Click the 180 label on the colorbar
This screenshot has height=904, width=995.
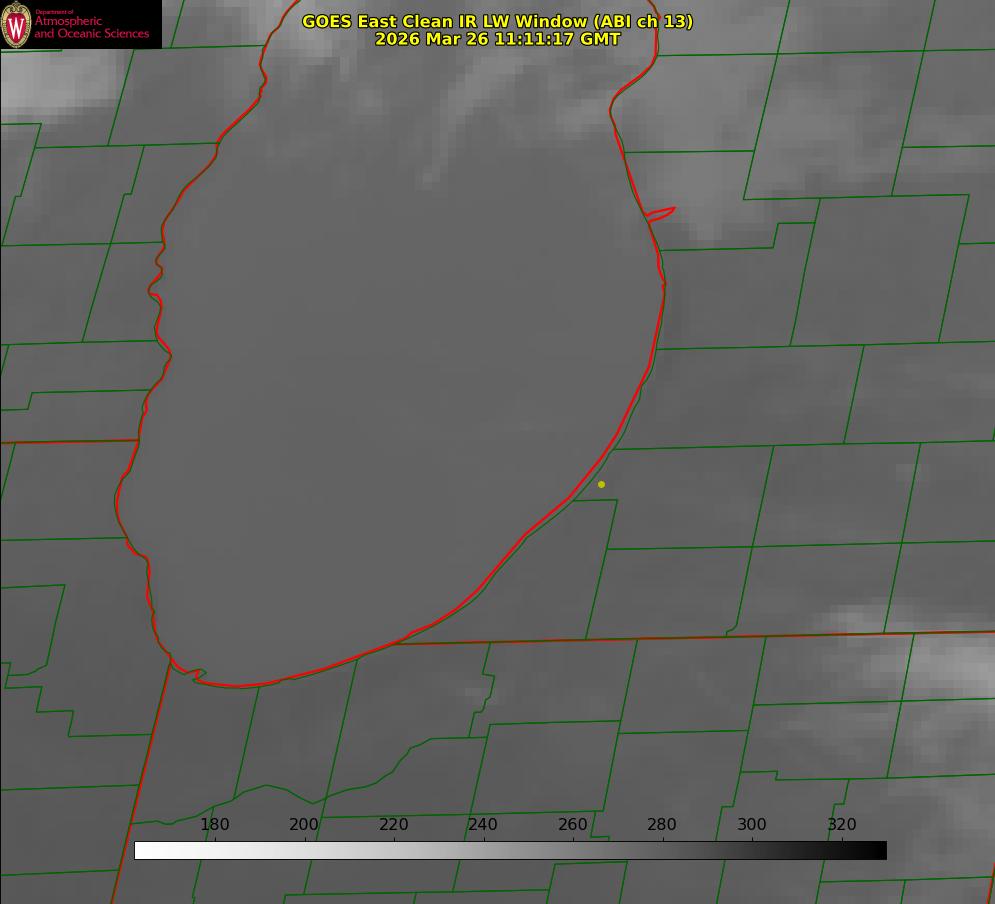pyautogui.click(x=215, y=825)
